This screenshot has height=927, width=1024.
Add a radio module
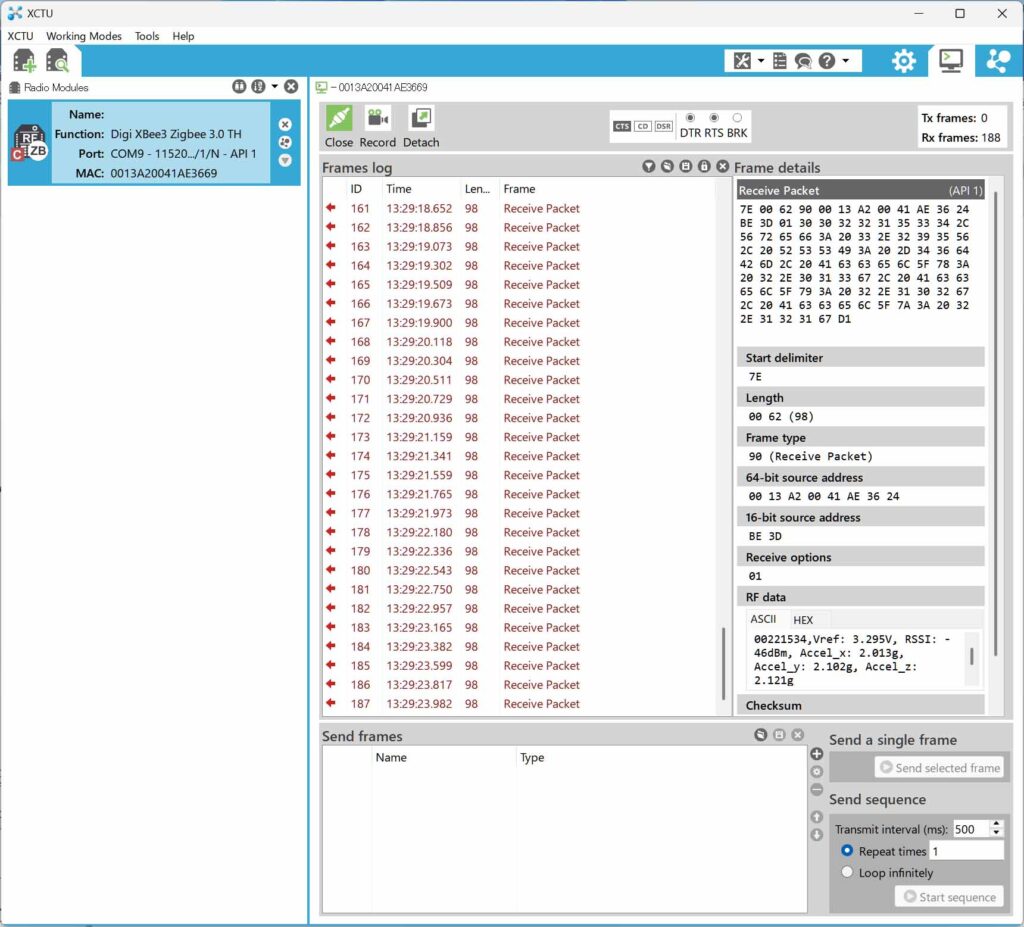tap(24, 61)
